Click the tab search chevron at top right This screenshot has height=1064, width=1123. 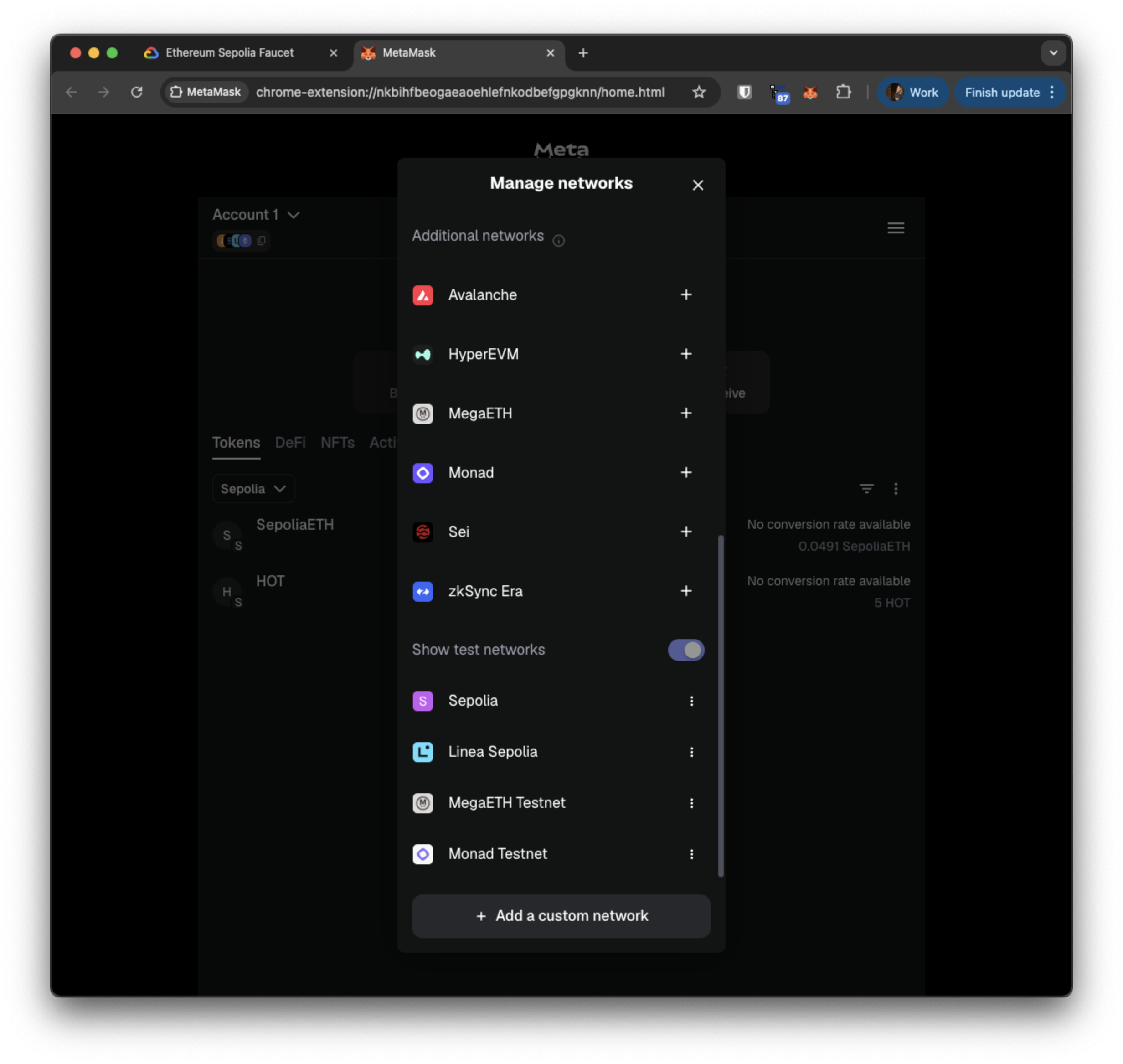[1053, 53]
